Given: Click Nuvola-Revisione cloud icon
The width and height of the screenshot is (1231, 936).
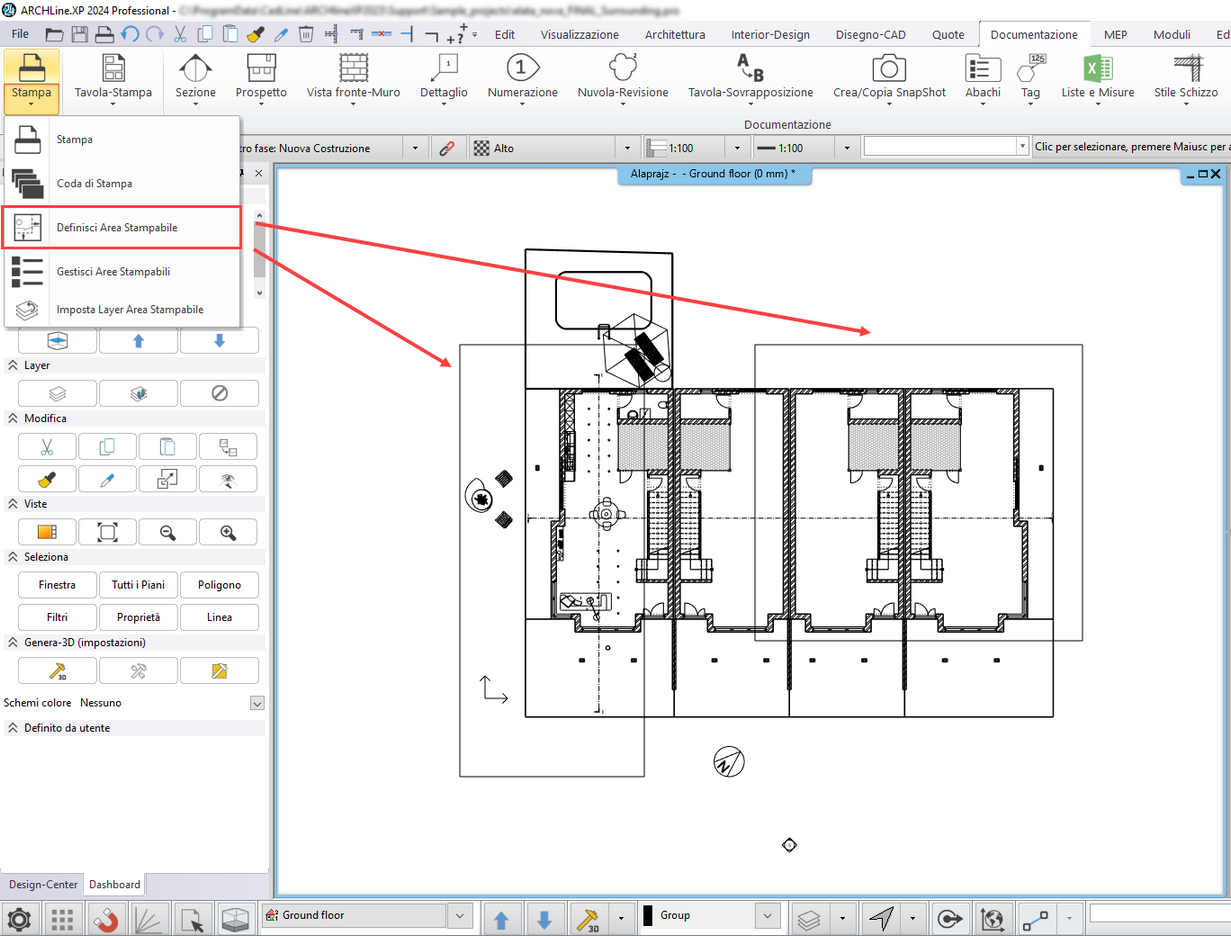Looking at the screenshot, I should tap(622, 68).
